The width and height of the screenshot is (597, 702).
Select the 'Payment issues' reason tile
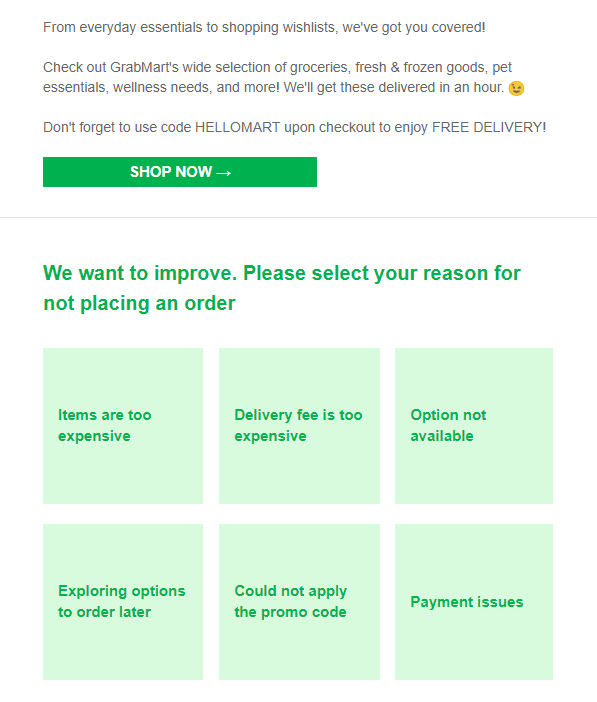tap(474, 602)
